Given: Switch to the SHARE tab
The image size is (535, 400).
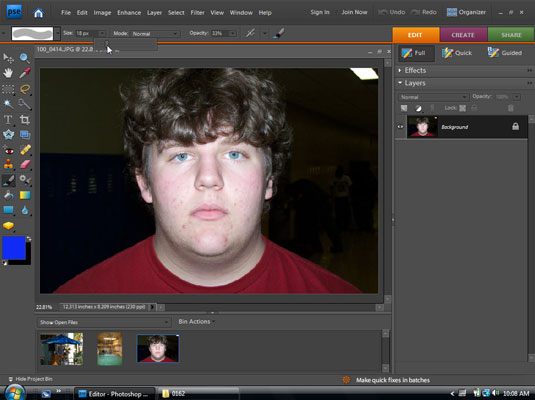Looking at the screenshot, I should (511, 35).
